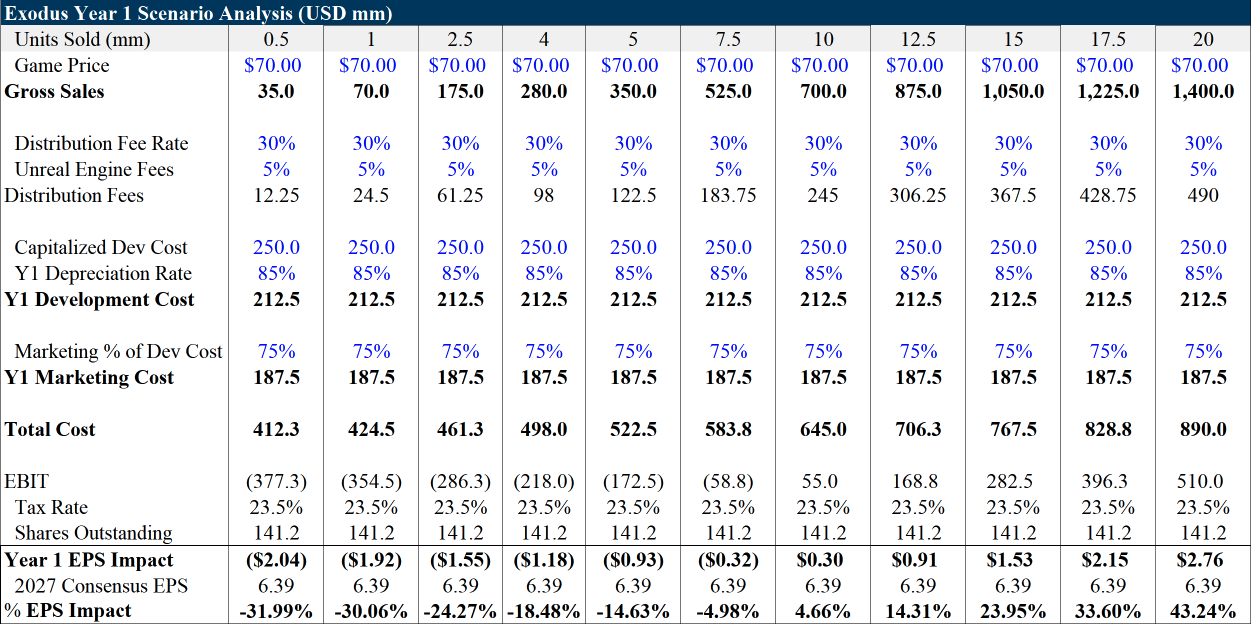Click the EBIT value (58.8)
Viewport: 1251px width, 624px height.
click(x=728, y=481)
